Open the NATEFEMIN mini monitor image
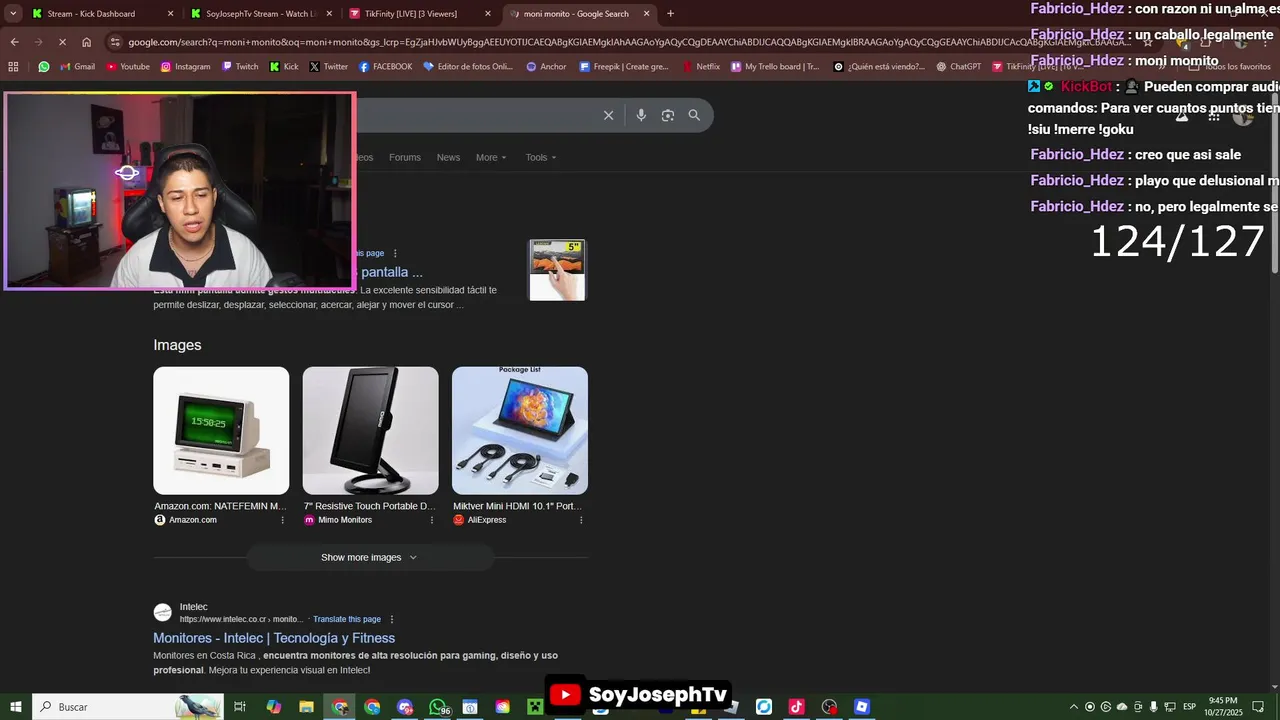Image resolution: width=1280 pixels, height=720 pixels. point(221,430)
